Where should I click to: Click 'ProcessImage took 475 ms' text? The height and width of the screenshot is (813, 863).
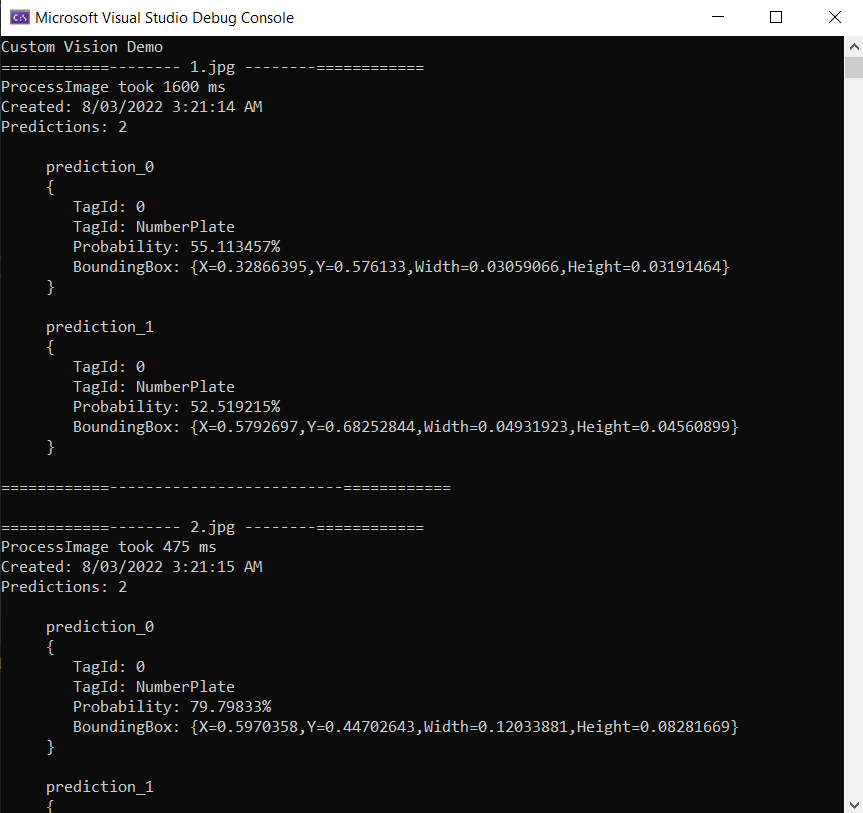[x=109, y=547]
